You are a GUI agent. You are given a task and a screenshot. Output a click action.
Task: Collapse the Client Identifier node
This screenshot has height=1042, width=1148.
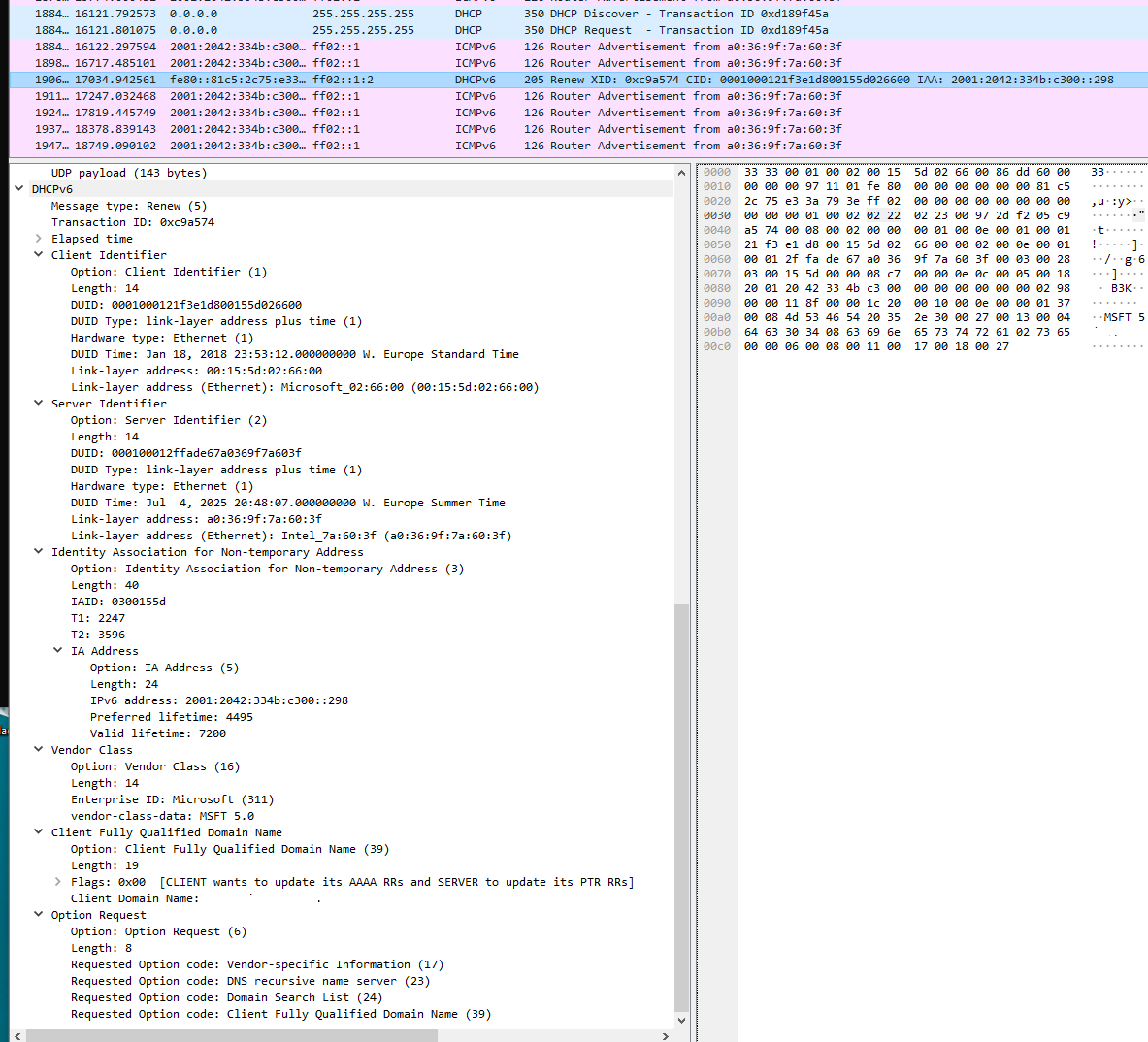tap(39, 254)
